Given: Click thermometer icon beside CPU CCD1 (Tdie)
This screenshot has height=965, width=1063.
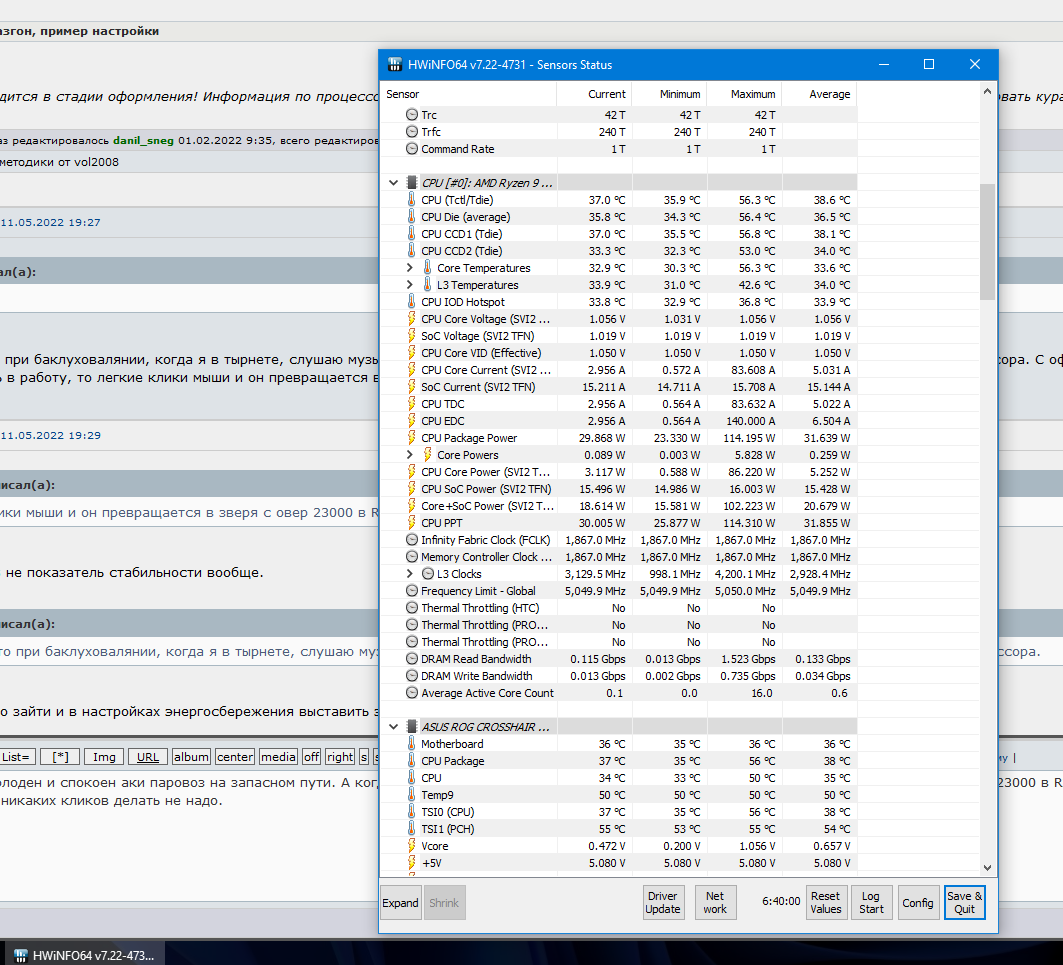Looking at the screenshot, I should click(x=412, y=233).
